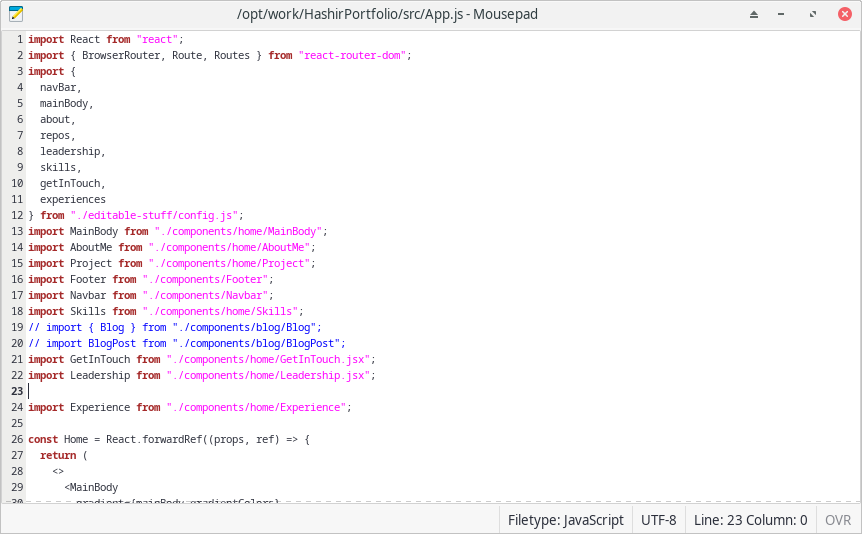Viewport: 862px width, 534px height.
Task: Click <MainBody tag on line 29
Action: point(91,487)
